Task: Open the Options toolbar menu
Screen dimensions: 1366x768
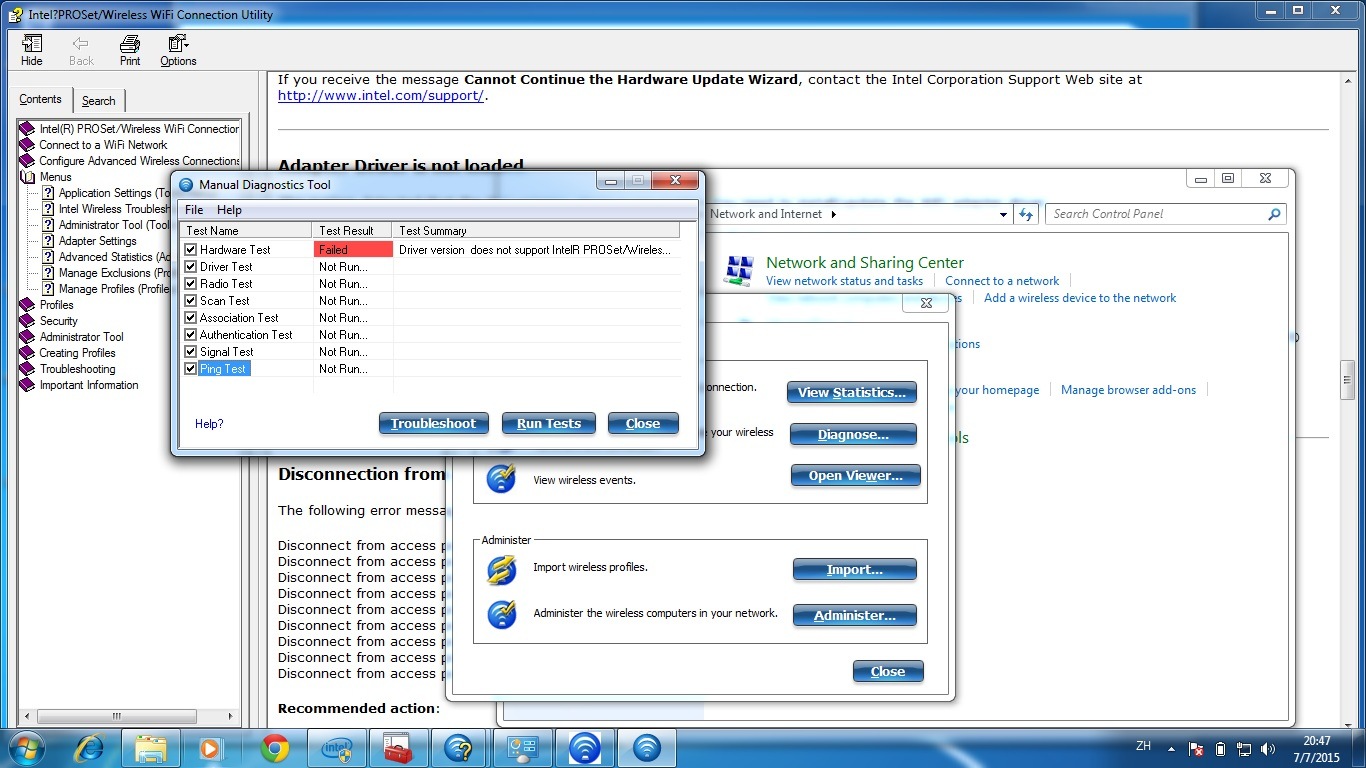Action: click(x=178, y=50)
